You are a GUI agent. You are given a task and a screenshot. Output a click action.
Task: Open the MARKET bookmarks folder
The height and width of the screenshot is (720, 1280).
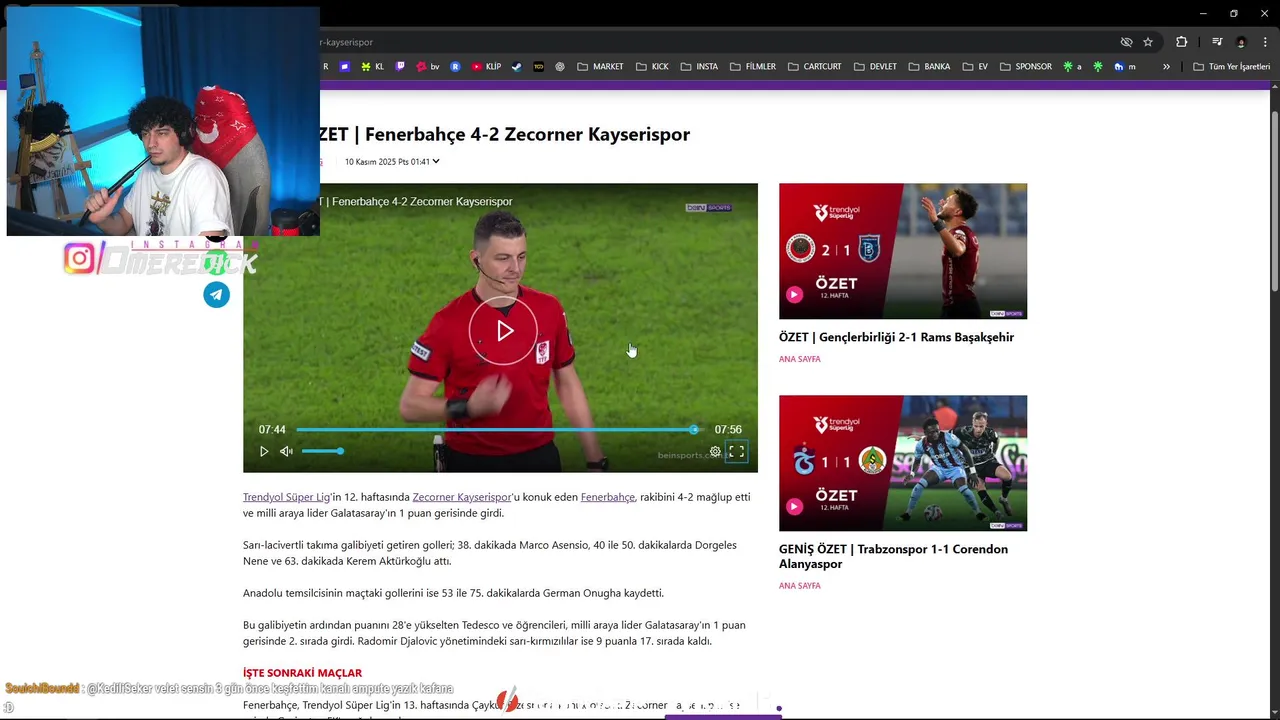[600, 67]
